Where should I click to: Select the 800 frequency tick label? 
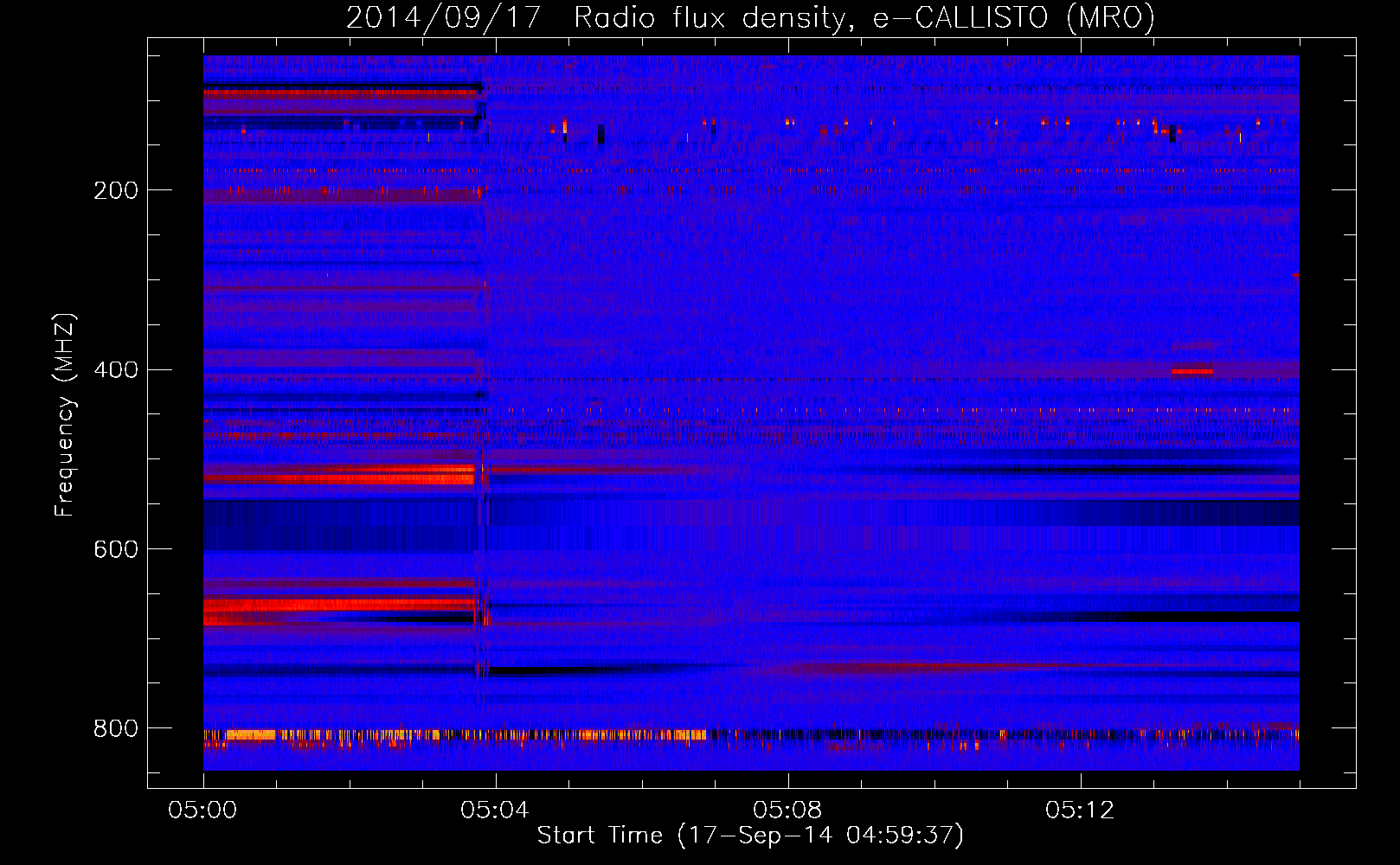click(x=116, y=729)
